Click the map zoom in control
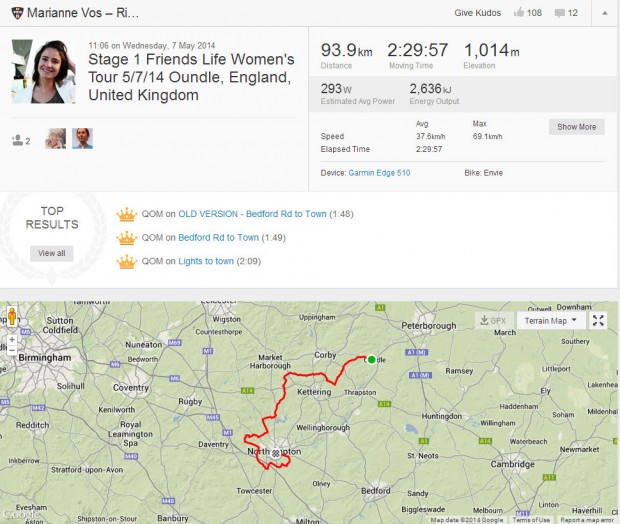The width and height of the screenshot is (620, 524). point(11,339)
